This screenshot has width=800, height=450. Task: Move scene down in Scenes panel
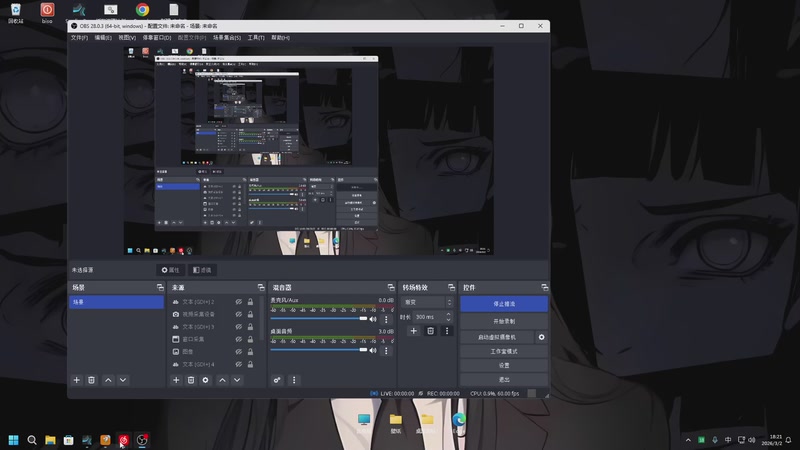pos(123,380)
